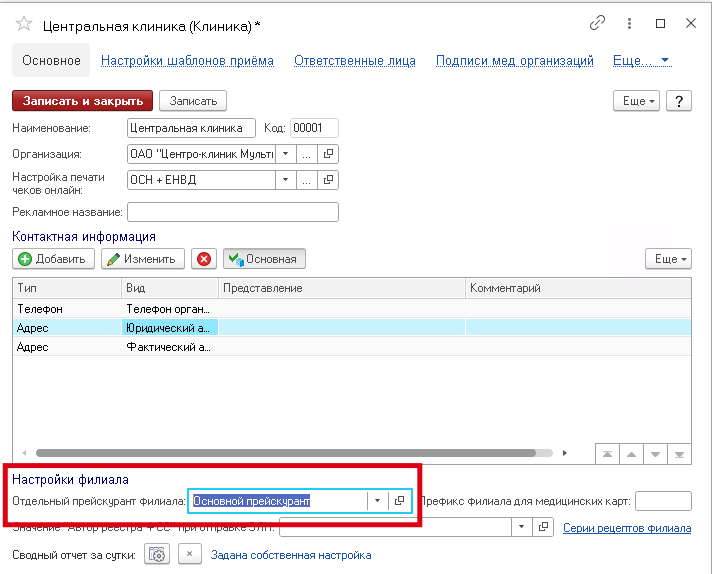This screenshot has width=712, height=574.
Task: Expand the Организация dropdown list
Action: [x=285, y=154]
